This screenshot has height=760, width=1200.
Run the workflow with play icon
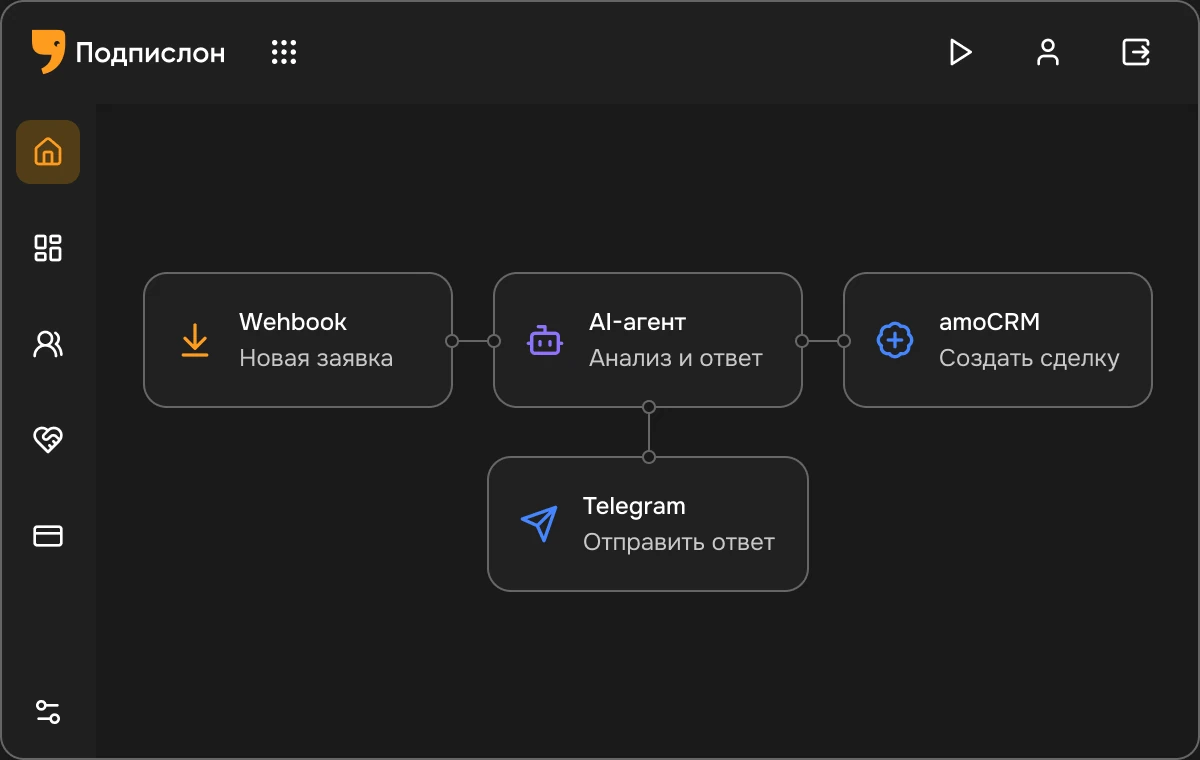[x=960, y=52]
